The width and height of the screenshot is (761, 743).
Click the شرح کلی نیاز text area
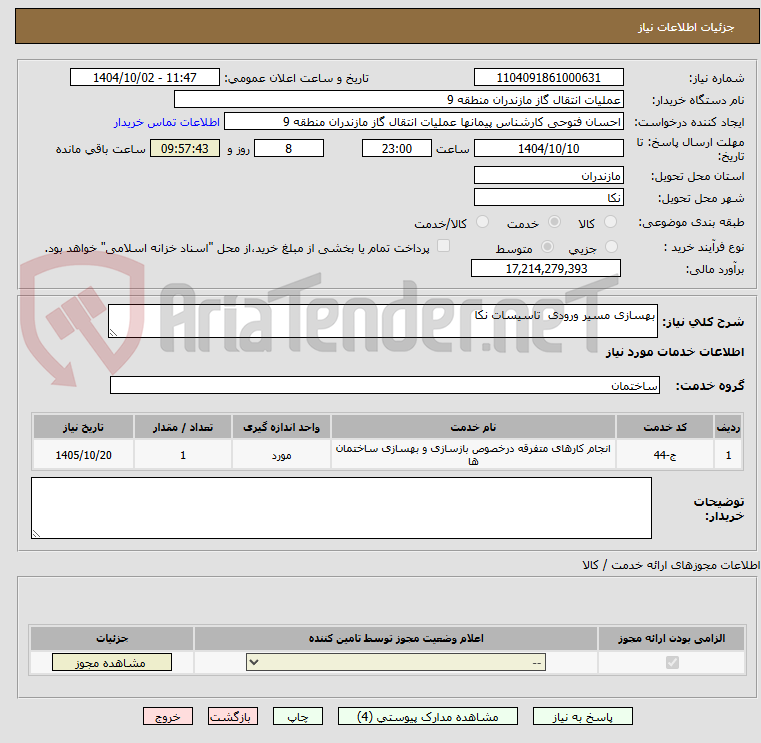[x=382, y=321]
